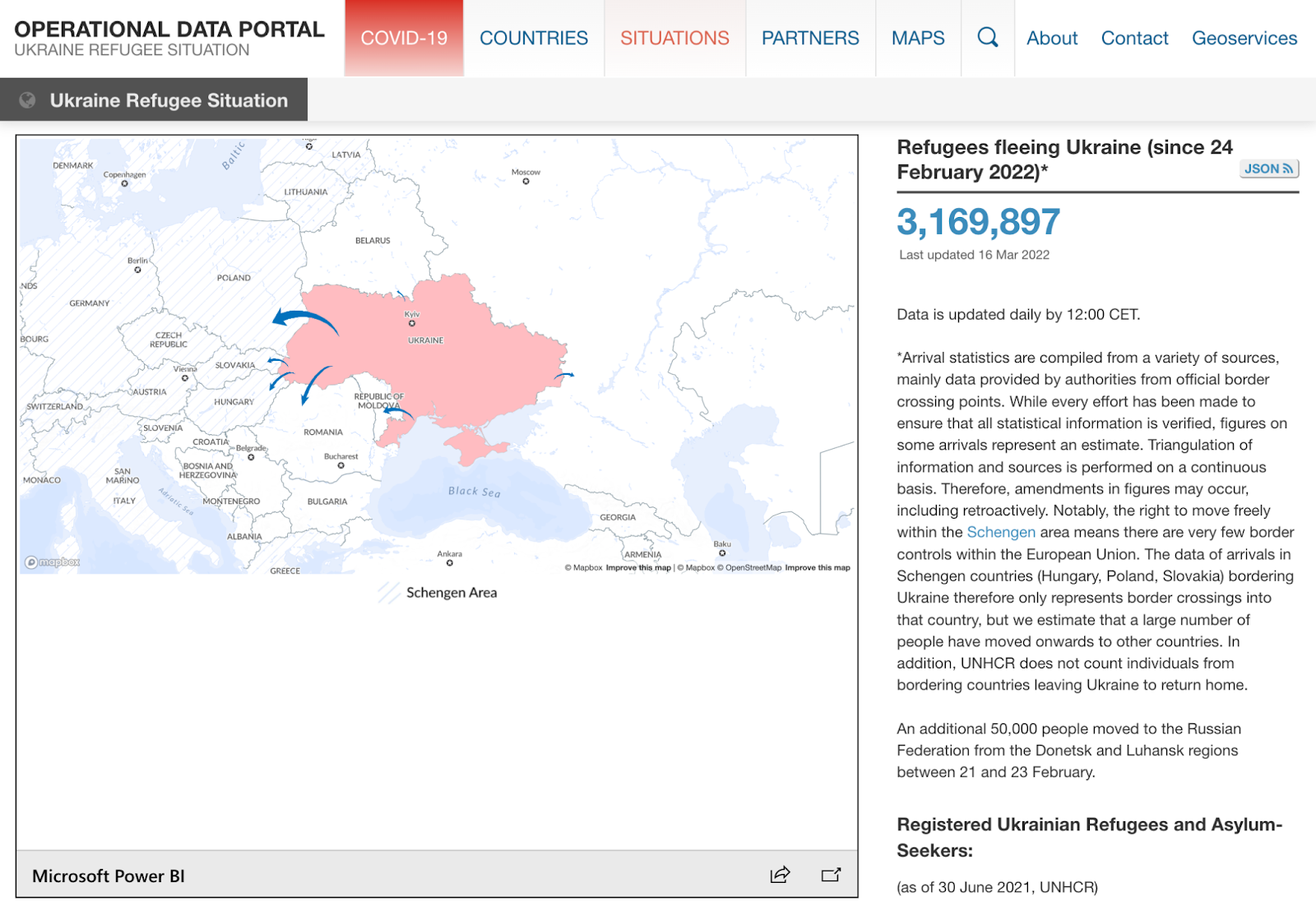Click the Berlin city marker on the map
Viewport: 1316px width, 915px height.
[137, 270]
